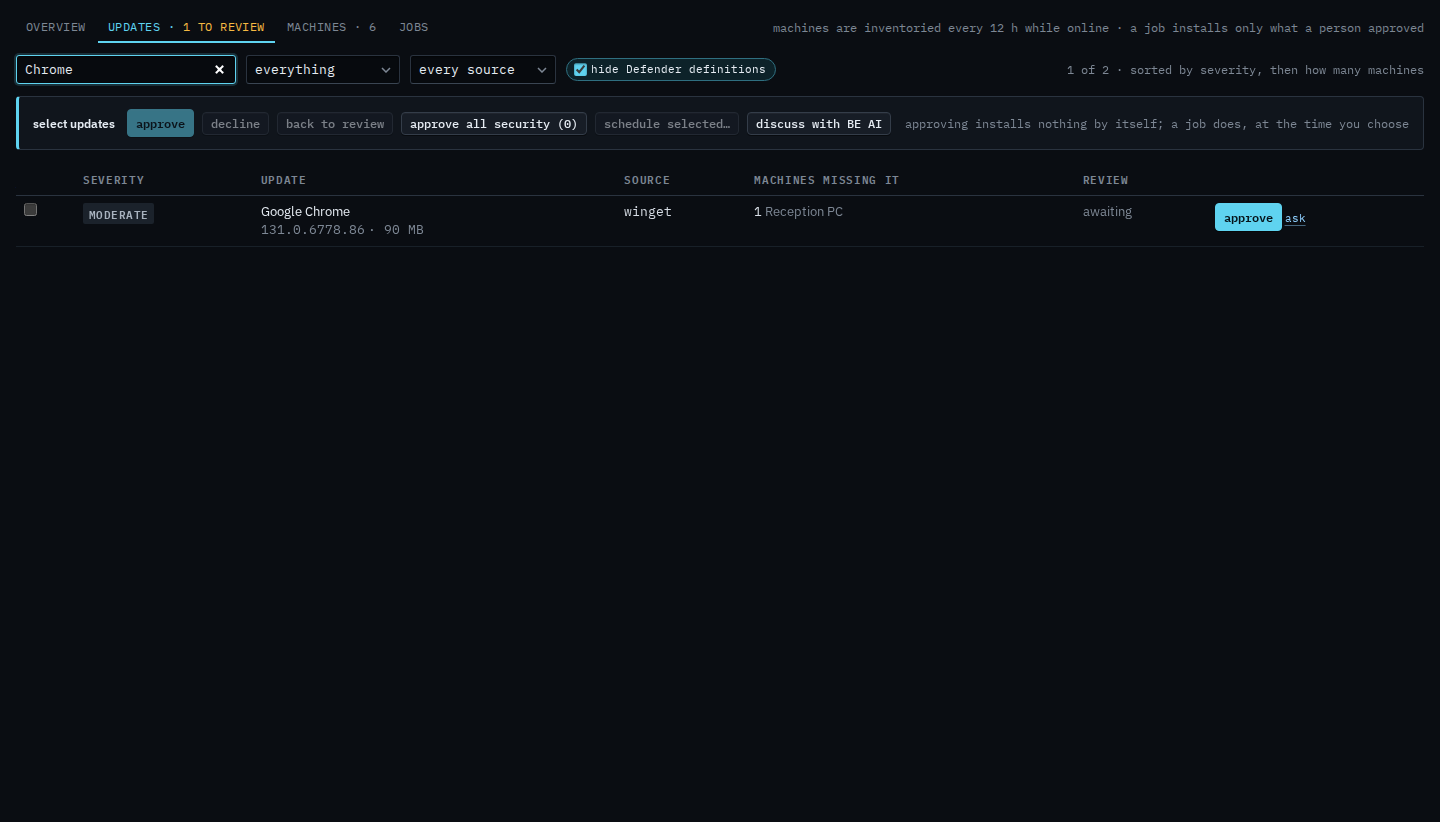Screen dimensions: 1440x822
Task: Click version 131.0.6778.86 text
Action: pos(313,230)
